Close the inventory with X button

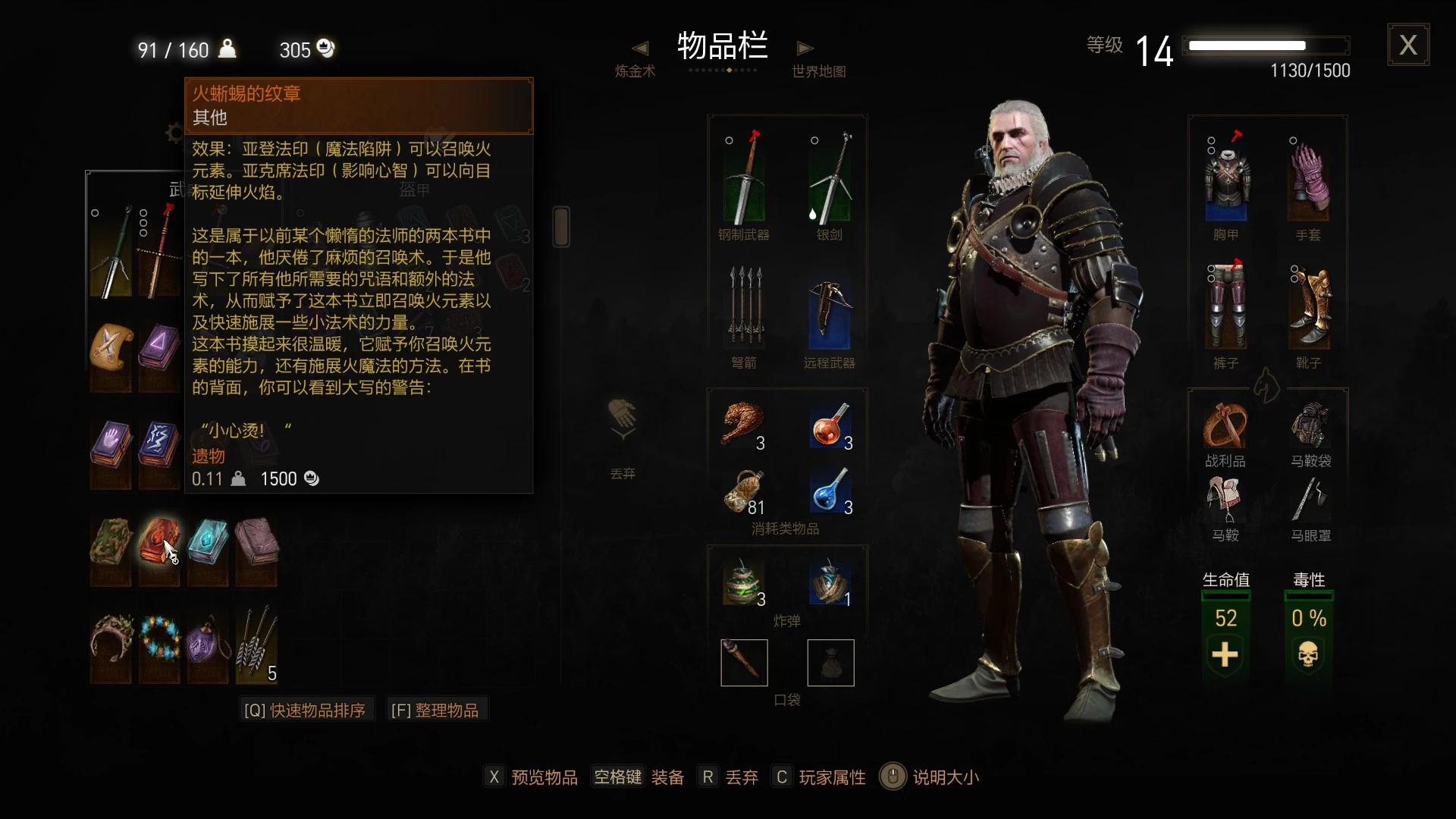(1408, 45)
